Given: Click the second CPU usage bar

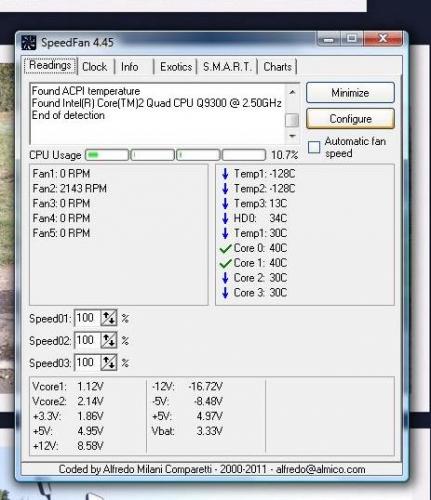Looking at the screenshot, I should pos(153,155).
